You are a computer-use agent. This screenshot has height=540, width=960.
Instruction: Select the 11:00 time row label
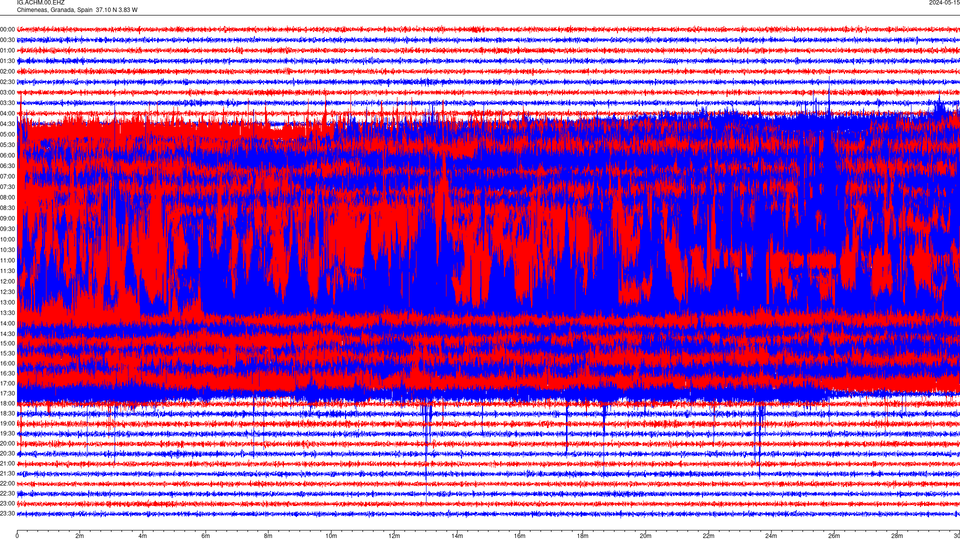[7, 260]
